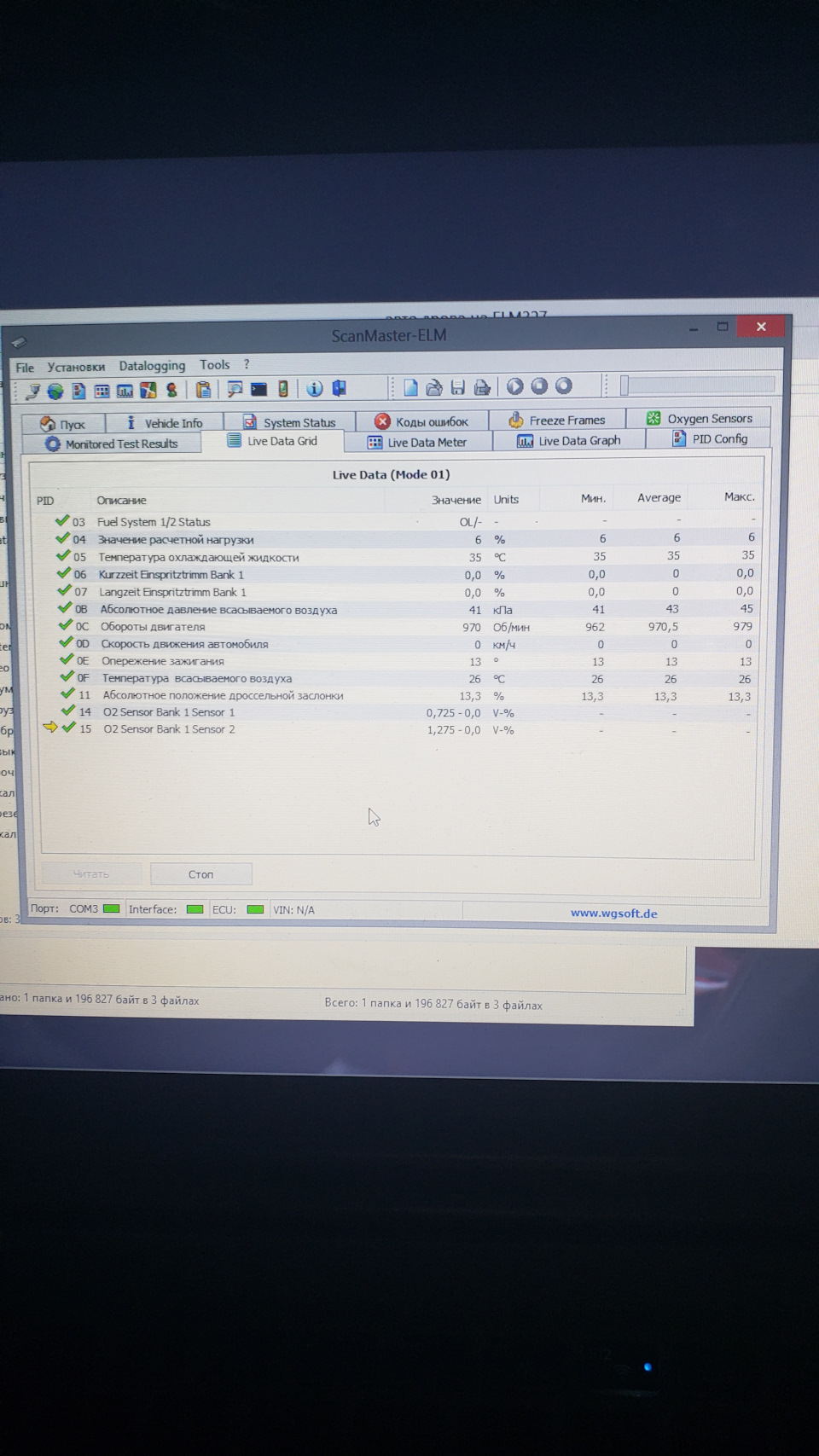Switch to the PID Config tab
This screenshot has width=819, height=1456.
point(709,438)
